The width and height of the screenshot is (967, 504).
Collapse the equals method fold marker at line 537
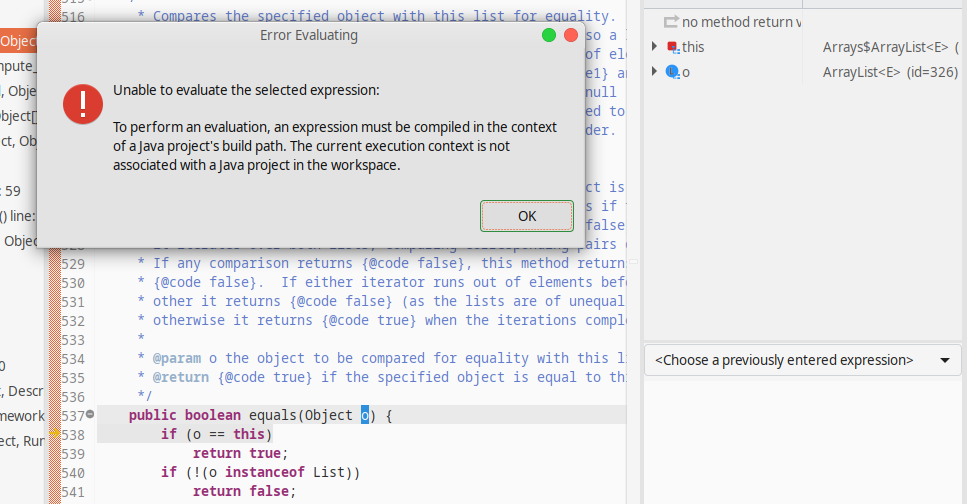point(91,415)
